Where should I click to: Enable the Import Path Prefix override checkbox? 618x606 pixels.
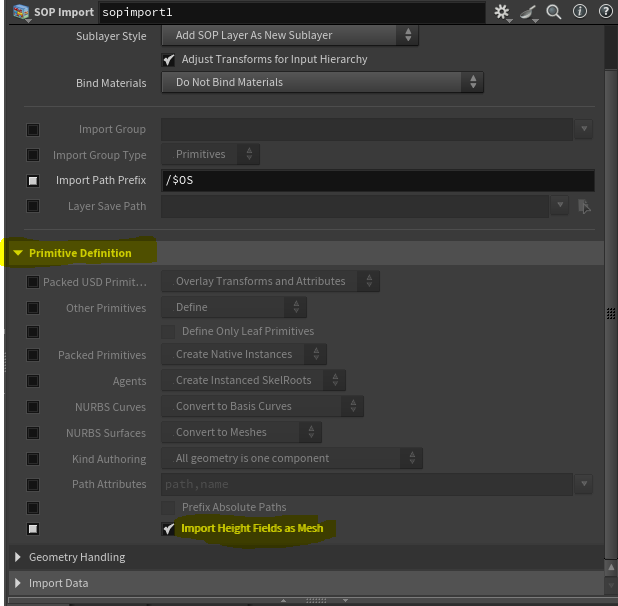[x=33, y=181]
